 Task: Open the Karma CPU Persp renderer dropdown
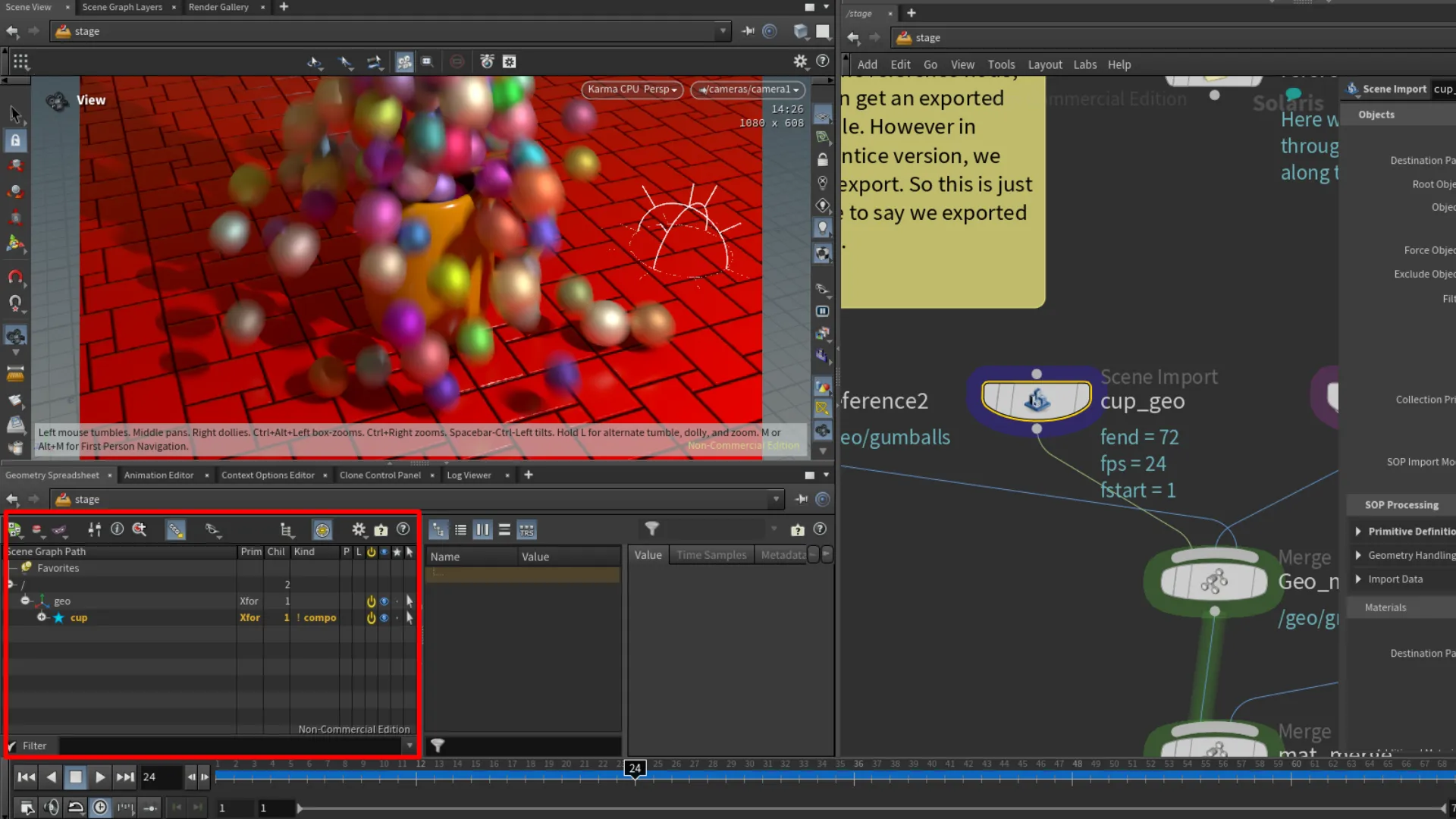click(632, 89)
